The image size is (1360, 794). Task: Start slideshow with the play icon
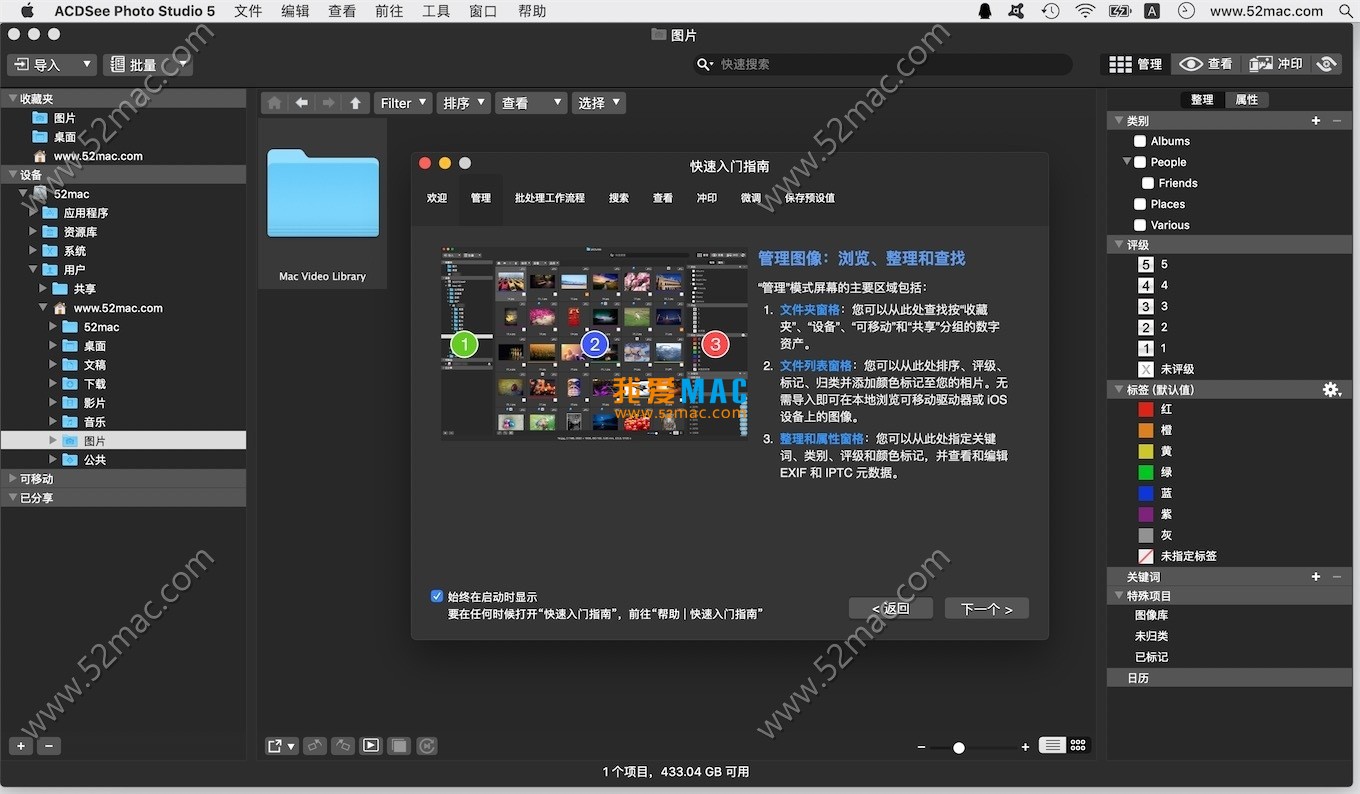[x=371, y=746]
